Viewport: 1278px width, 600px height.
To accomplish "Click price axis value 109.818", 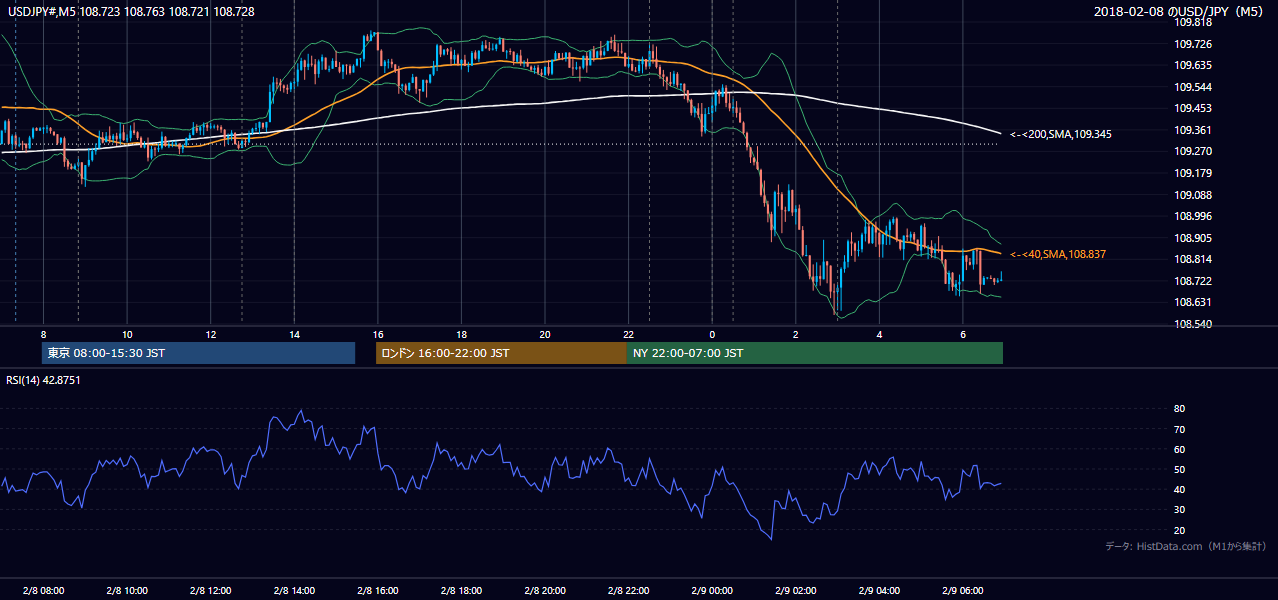I will 1193,22.
